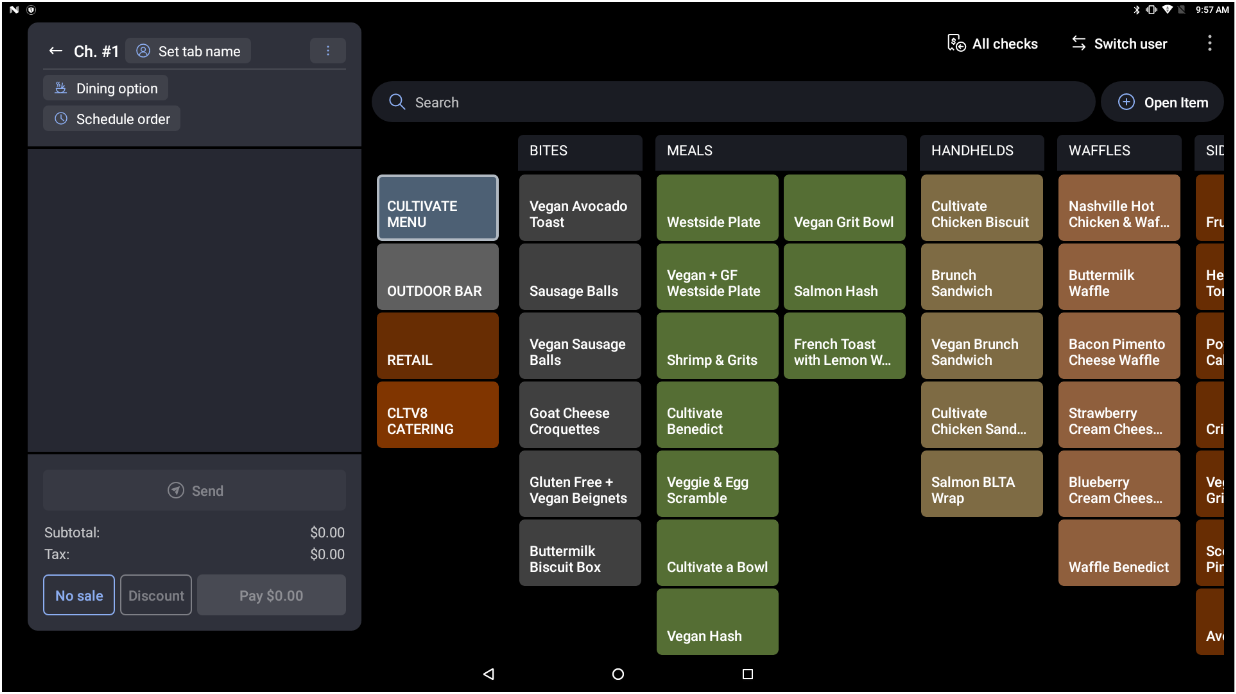Open the CLTV8 CATERING menu
Viewport: 1236px width, 694px height.
tap(437, 415)
